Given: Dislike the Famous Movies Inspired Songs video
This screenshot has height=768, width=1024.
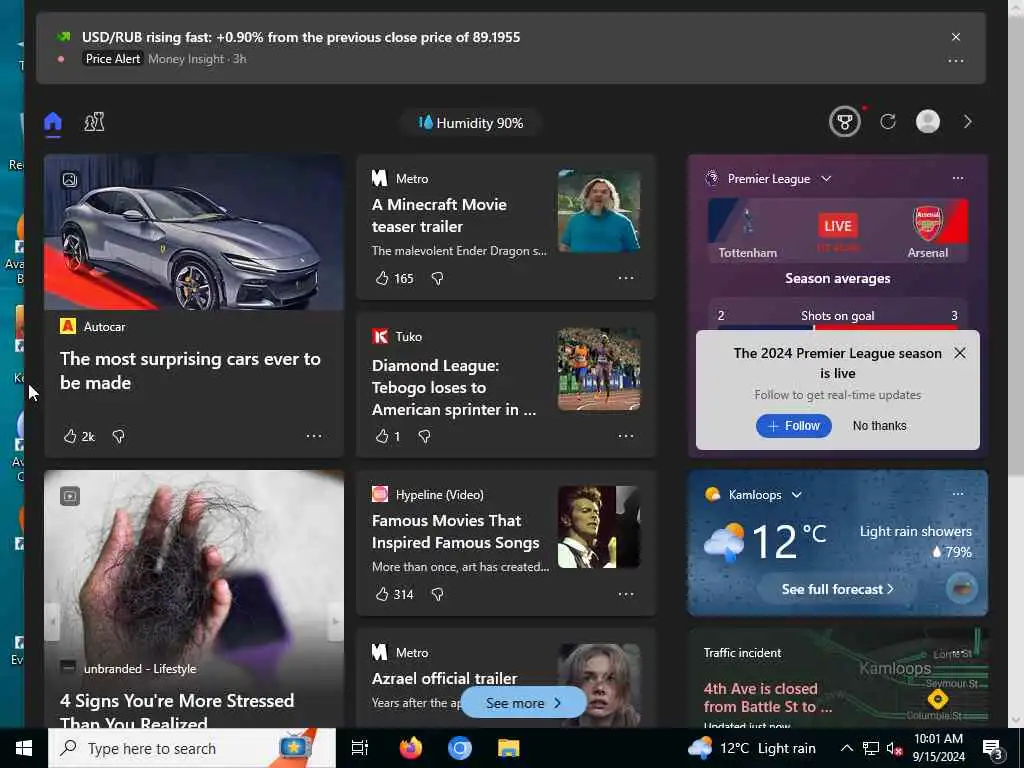Looking at the screenshot, I should click(438, 594).
